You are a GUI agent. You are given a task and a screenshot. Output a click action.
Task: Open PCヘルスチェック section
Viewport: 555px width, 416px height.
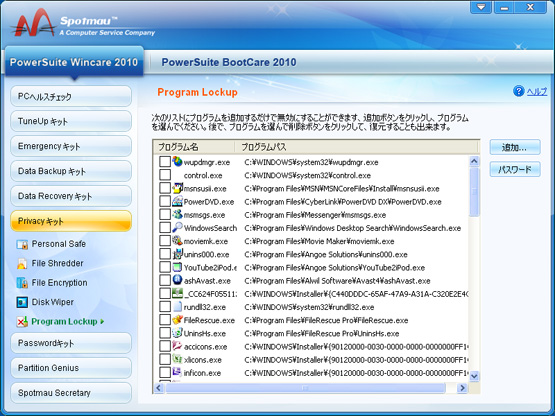71,96
